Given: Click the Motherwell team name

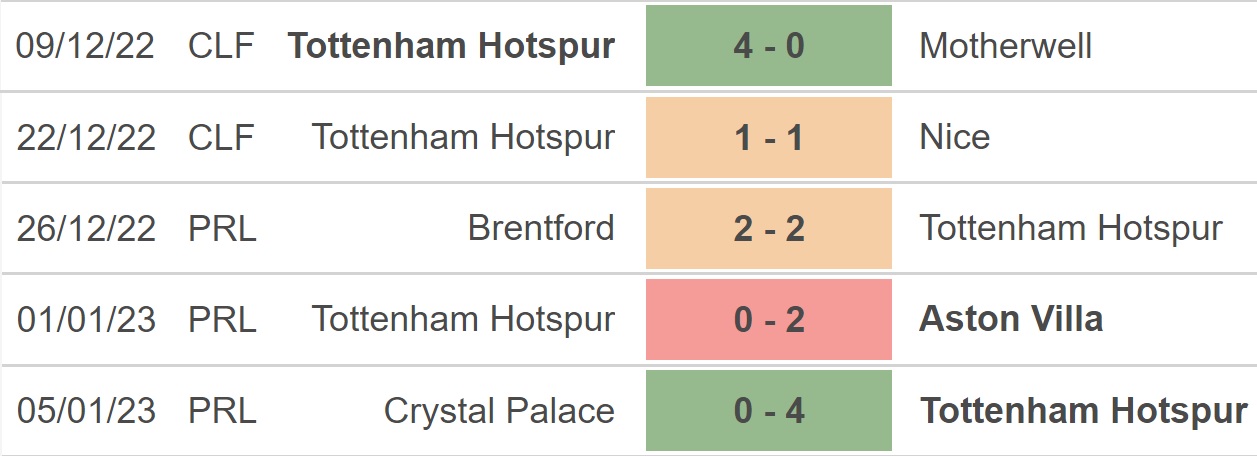Looking at the screenshot, I should [x=1005, y=46].
